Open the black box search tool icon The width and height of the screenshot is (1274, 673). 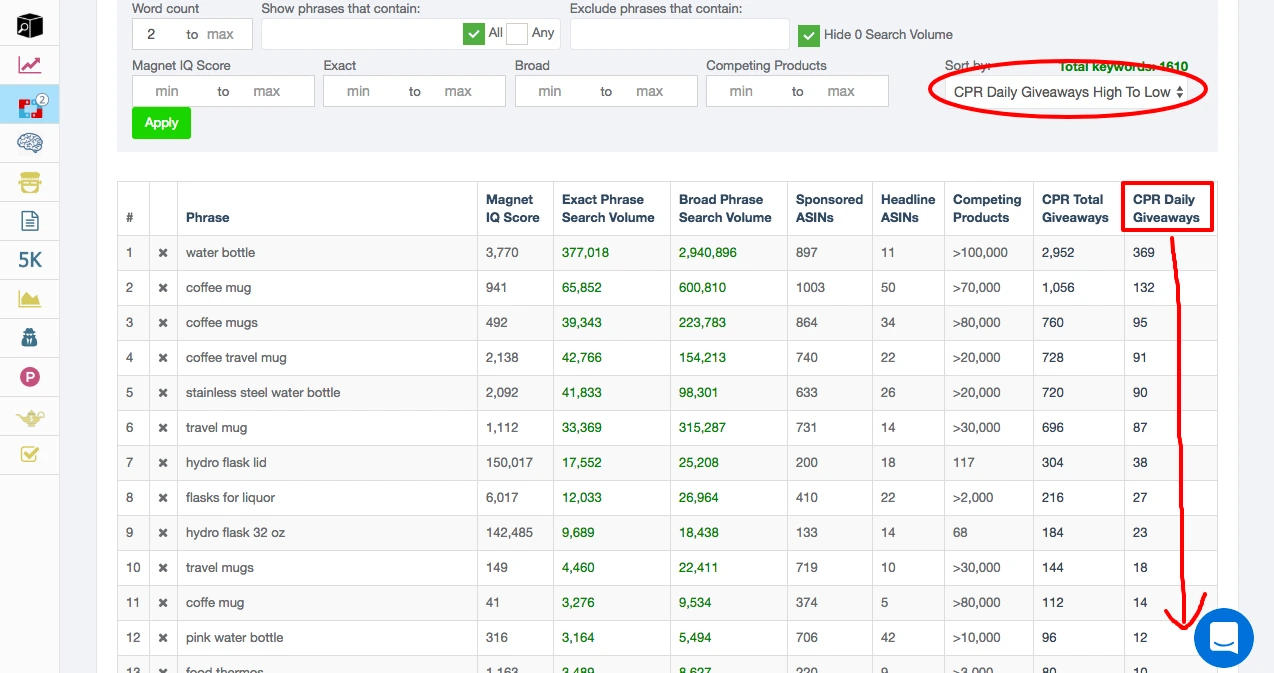tap(30, 25)
